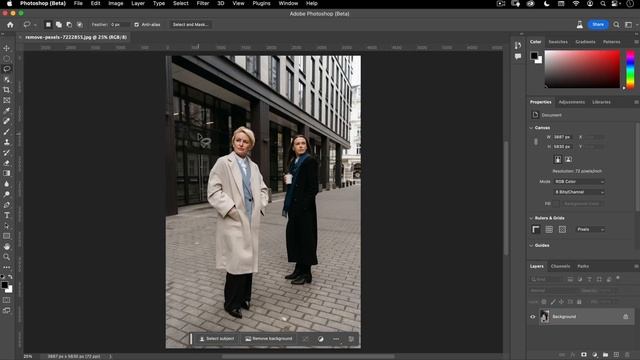Select the Zoom tool in the toolbar

point(7,257)
